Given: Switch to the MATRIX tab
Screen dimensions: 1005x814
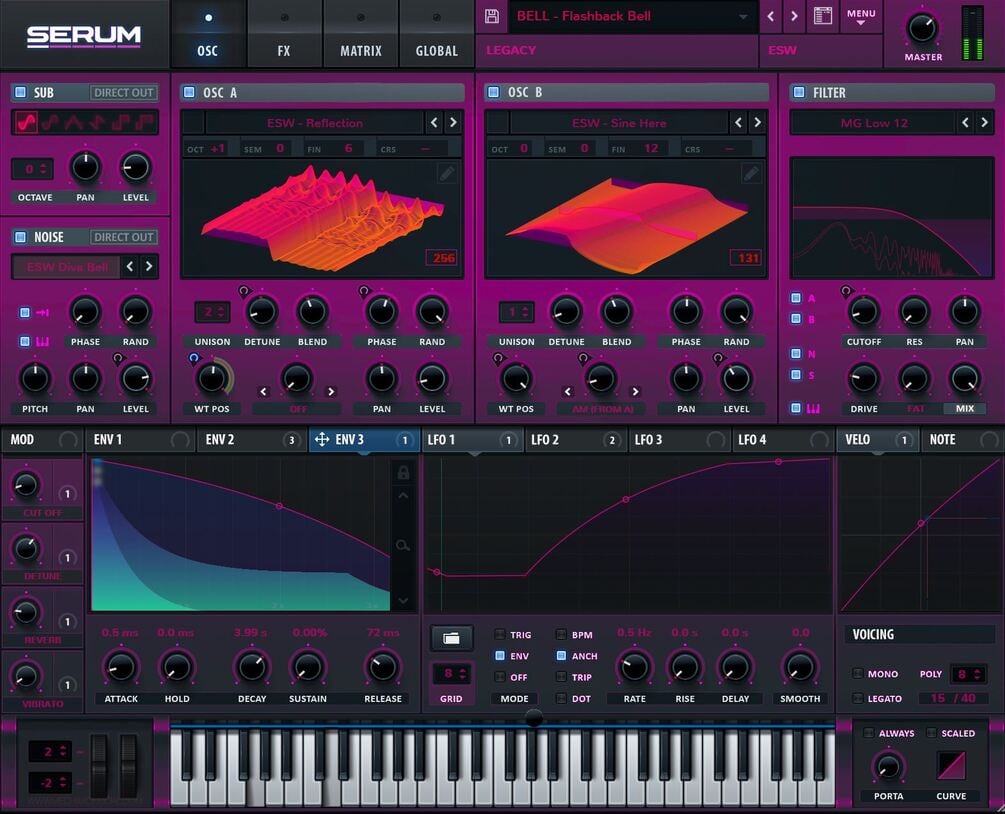Looking at the screenshot, I should (360, 34).
